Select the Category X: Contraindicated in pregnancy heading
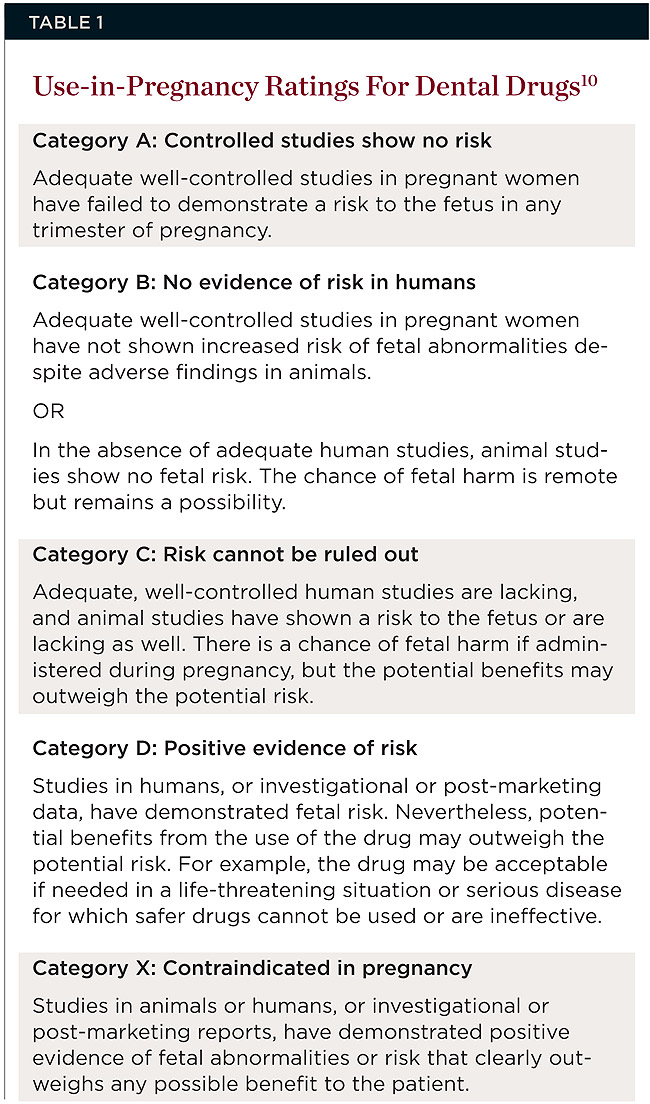 pos(252,968)
